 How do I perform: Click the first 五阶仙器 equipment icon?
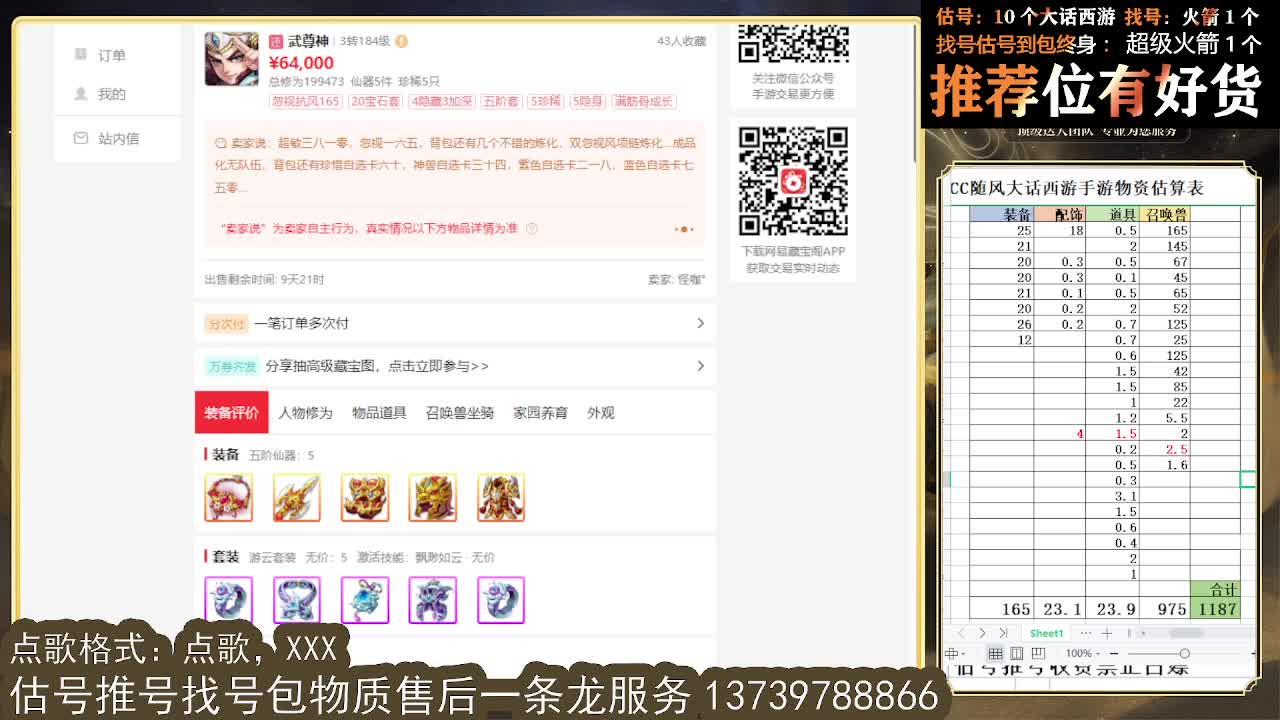pos(229,497)
